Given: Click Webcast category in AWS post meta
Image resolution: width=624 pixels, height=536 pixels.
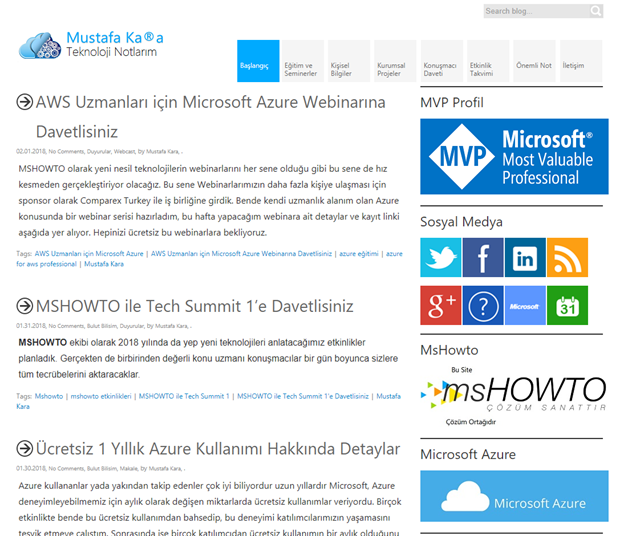Looking at the screenshot, I should pyautogui.click(x=124, y=152).
